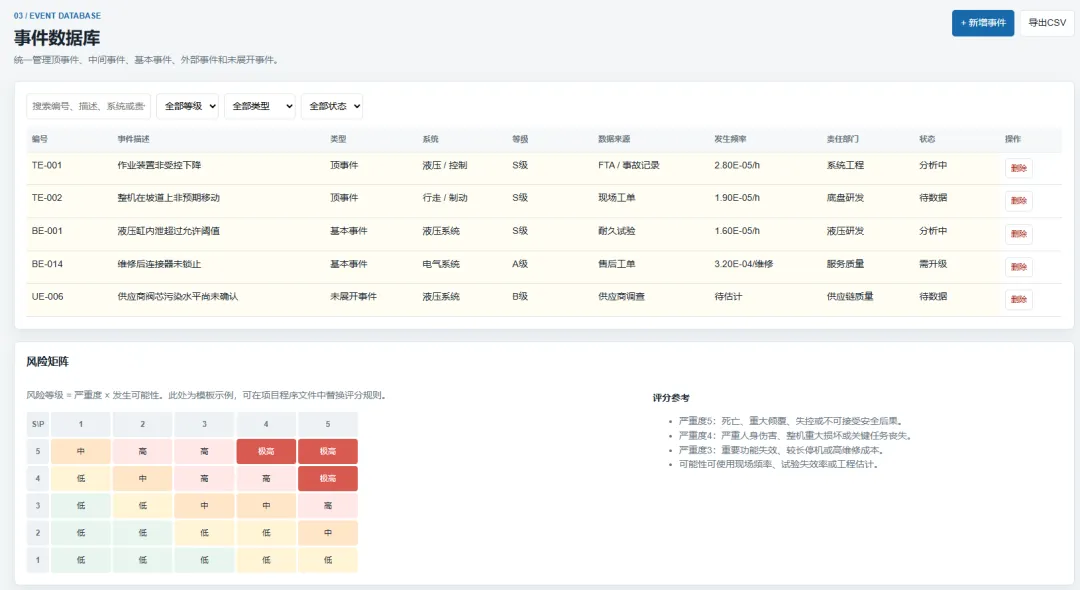Click the 发生频率 column header
This screenshot has height=590, width=1080.
pos(730,139)
